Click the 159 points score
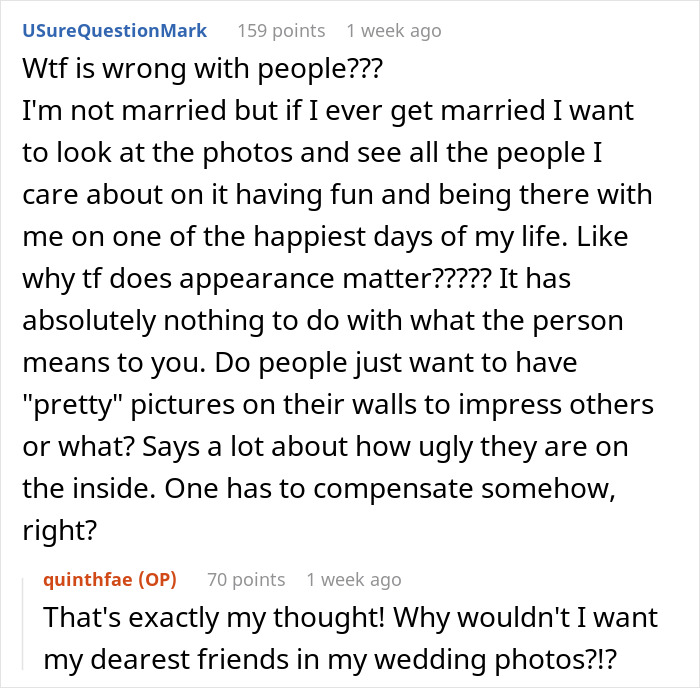 point(280,31)
